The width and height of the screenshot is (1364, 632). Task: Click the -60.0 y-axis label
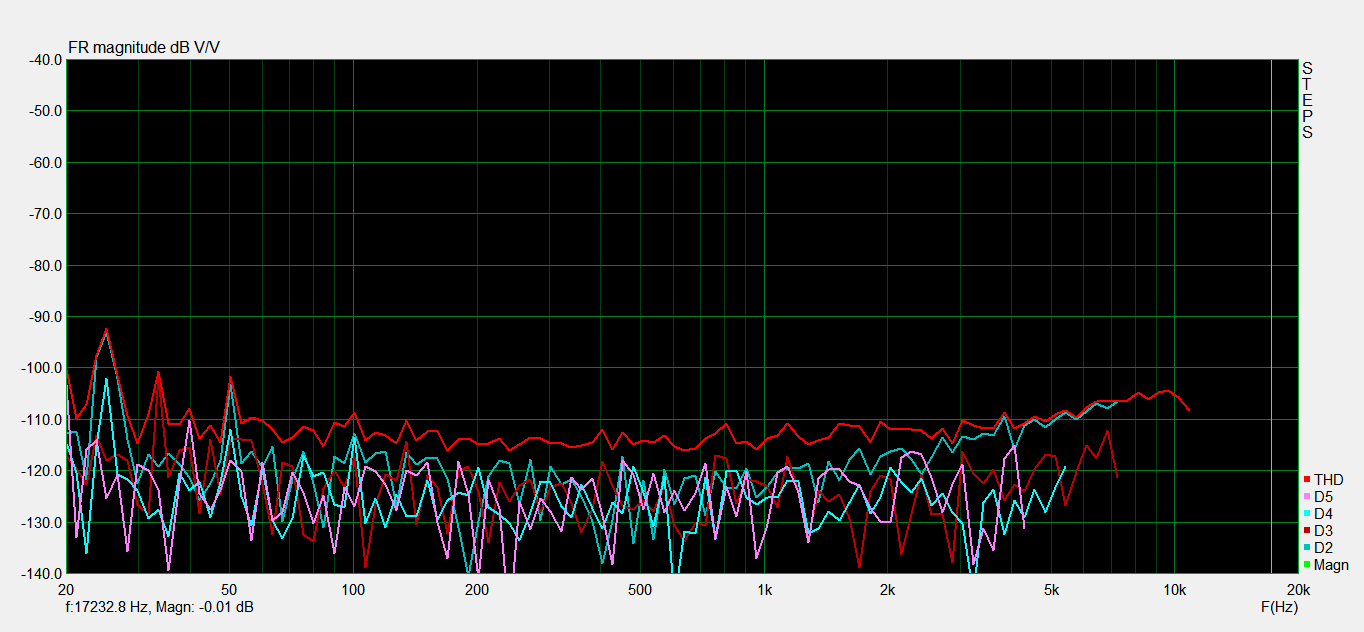click(44, 162)
